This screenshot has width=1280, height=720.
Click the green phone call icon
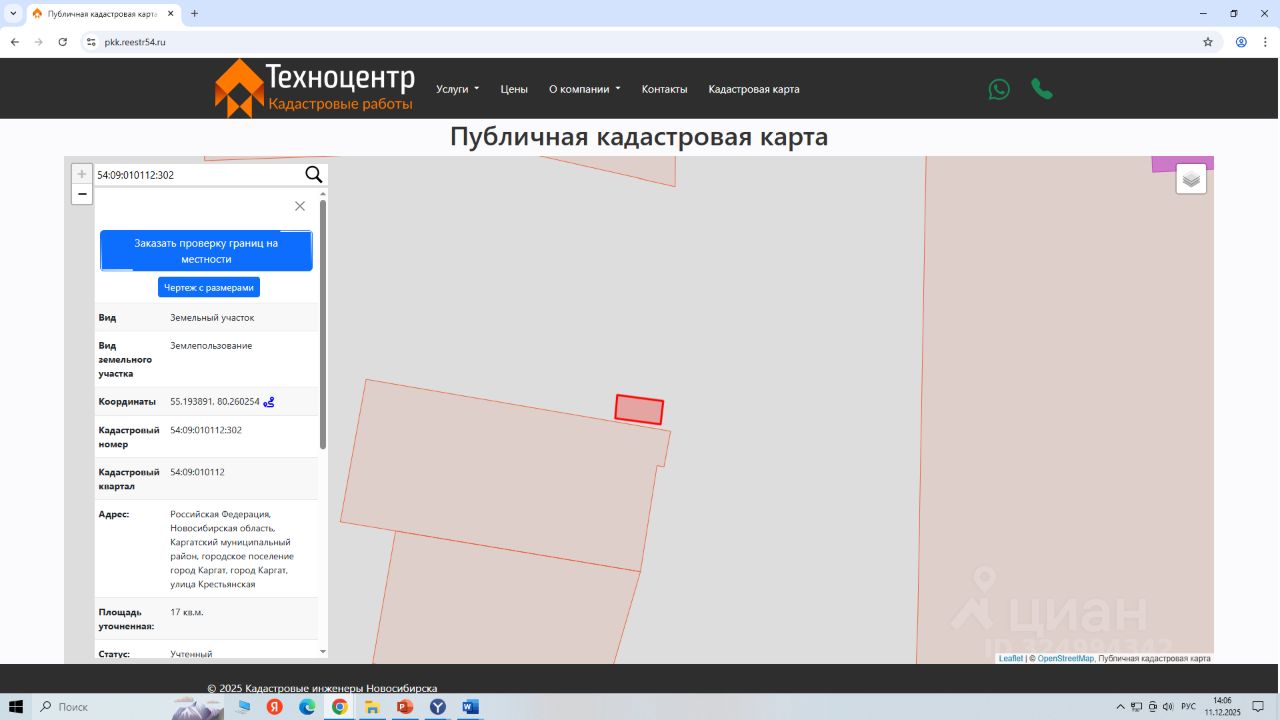pos(1042,89)
